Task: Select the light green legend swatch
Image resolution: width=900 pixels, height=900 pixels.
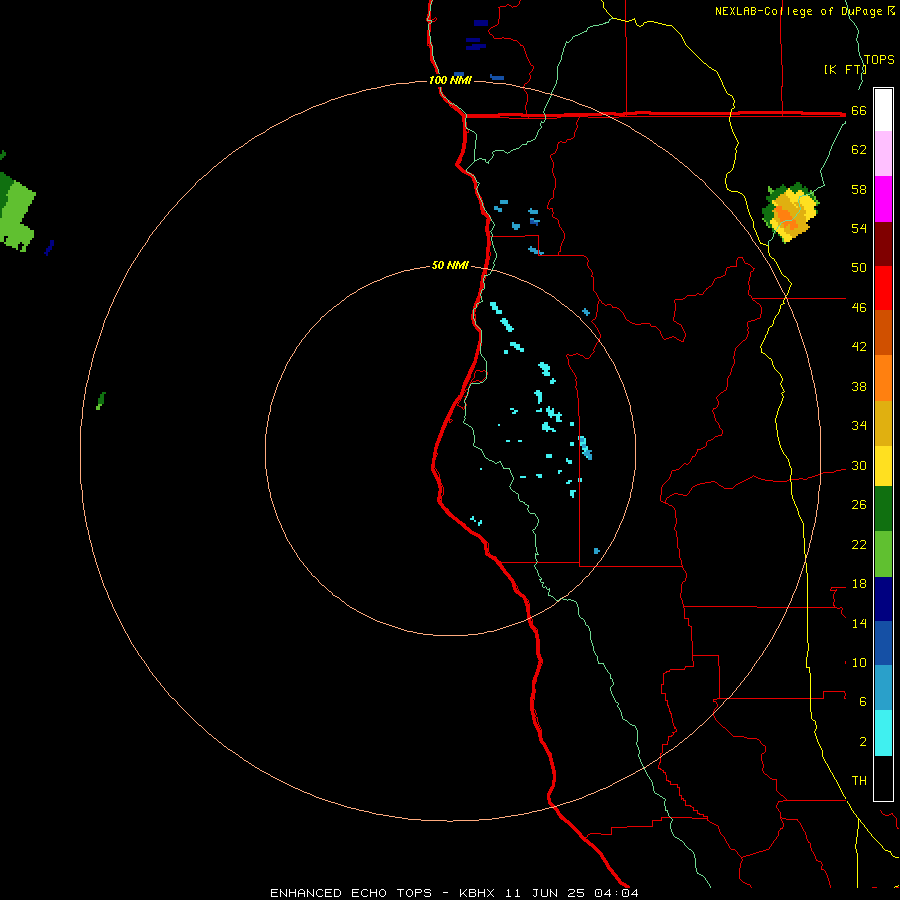Action: (883, 554)
